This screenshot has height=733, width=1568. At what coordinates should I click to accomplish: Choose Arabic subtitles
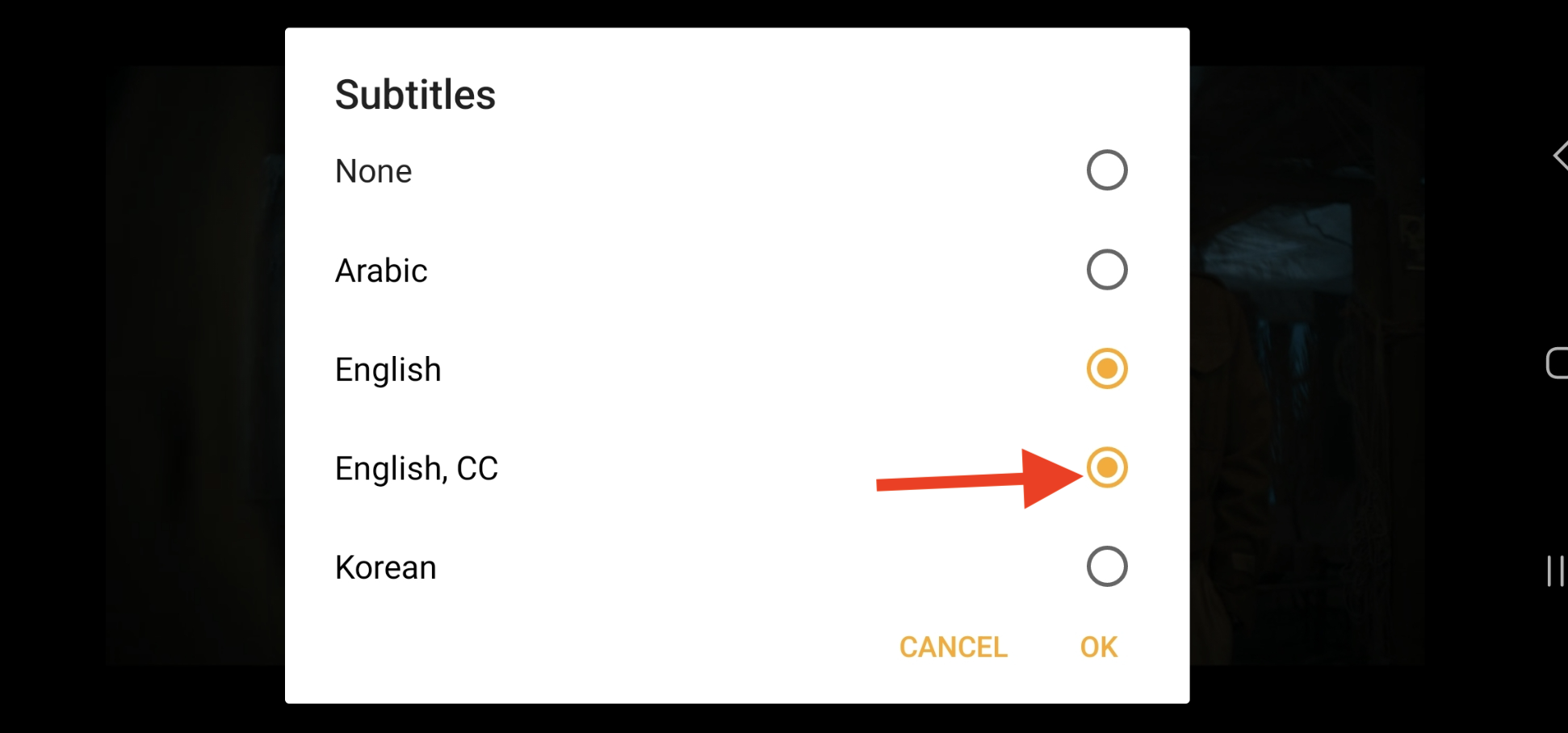[1107, 270]
